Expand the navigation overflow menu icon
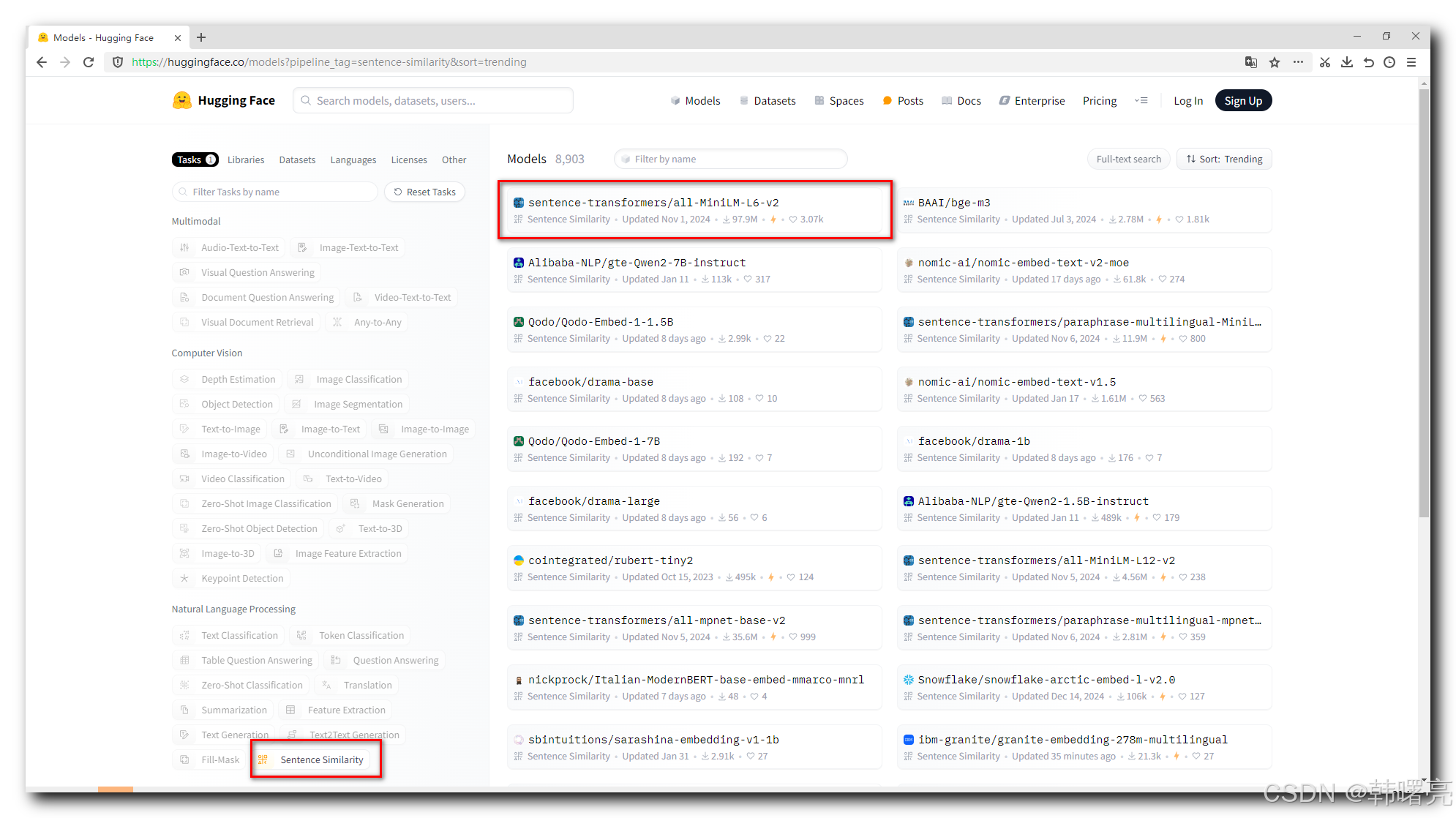The image size is (1456, 818). (1141, 100)
